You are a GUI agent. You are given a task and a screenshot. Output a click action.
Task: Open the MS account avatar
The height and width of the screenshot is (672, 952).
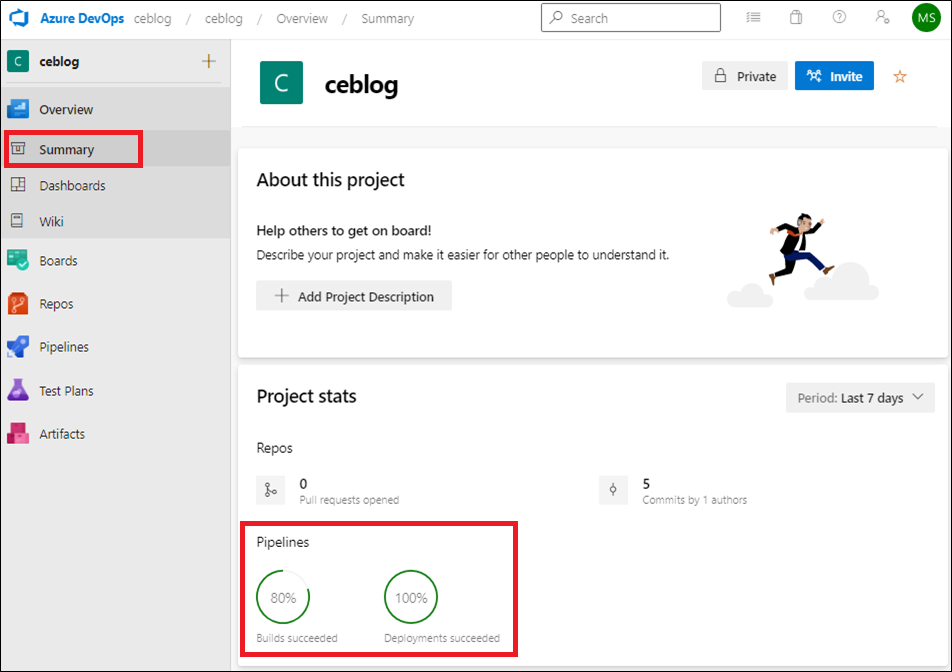click(926, 18)
